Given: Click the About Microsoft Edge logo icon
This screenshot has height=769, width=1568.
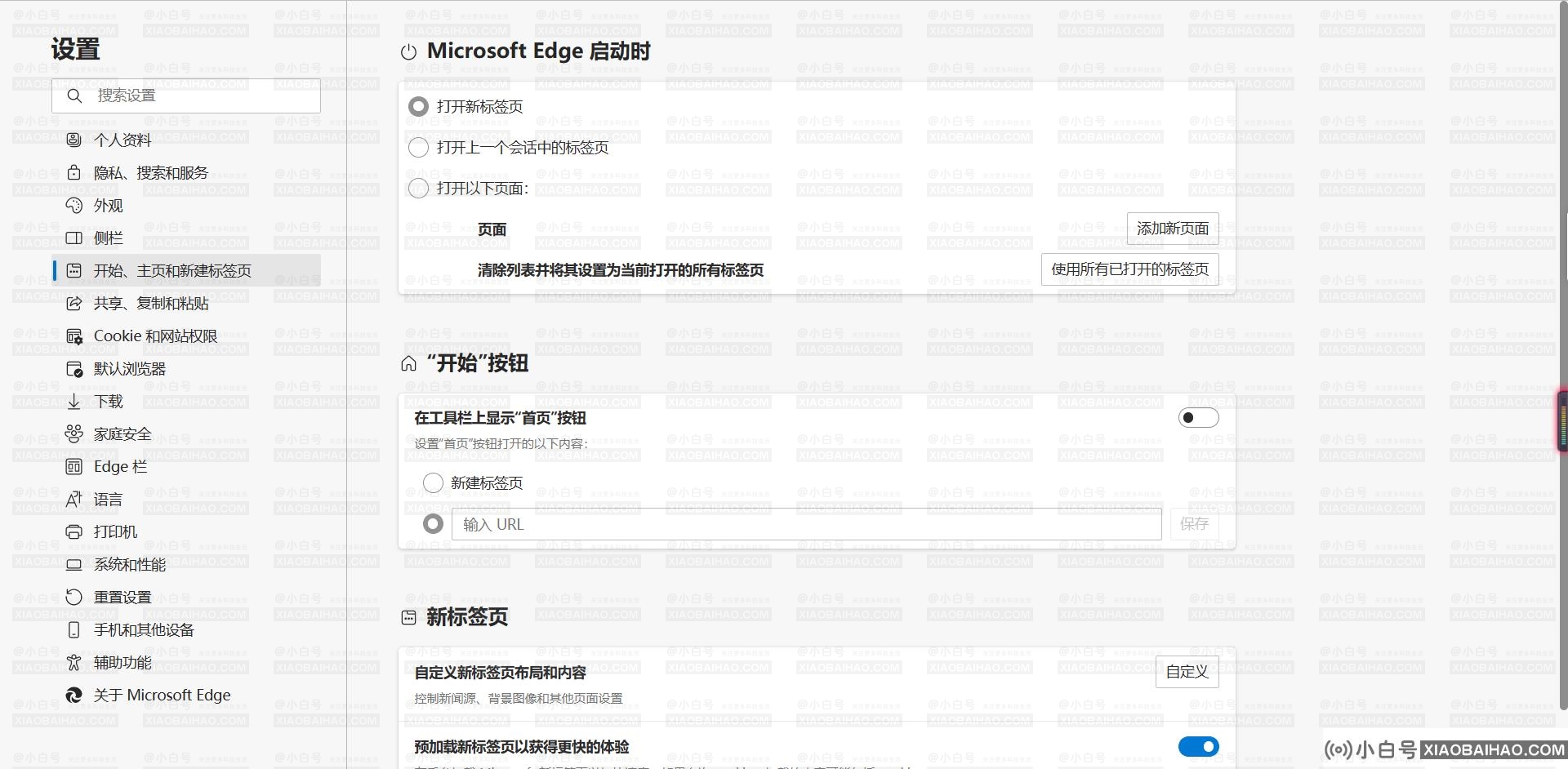Looking at the screenshot, I should pos(73,695).
